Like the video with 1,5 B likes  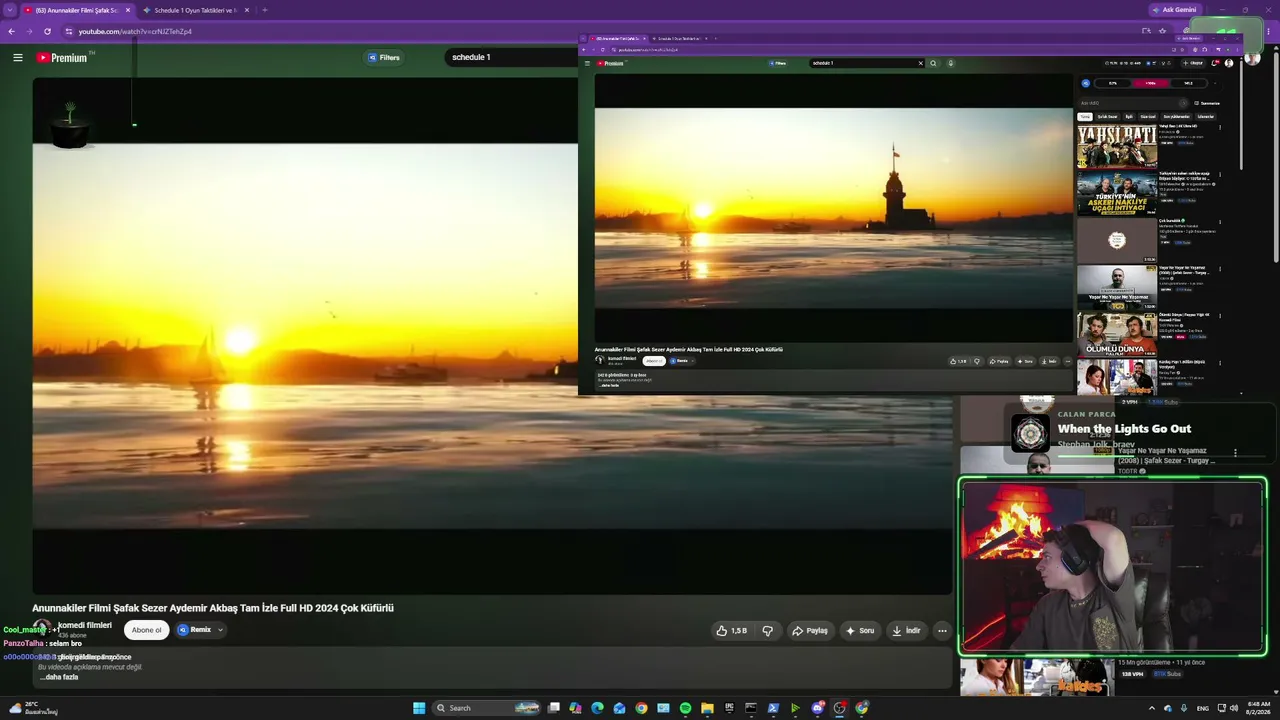pos(732,631)
